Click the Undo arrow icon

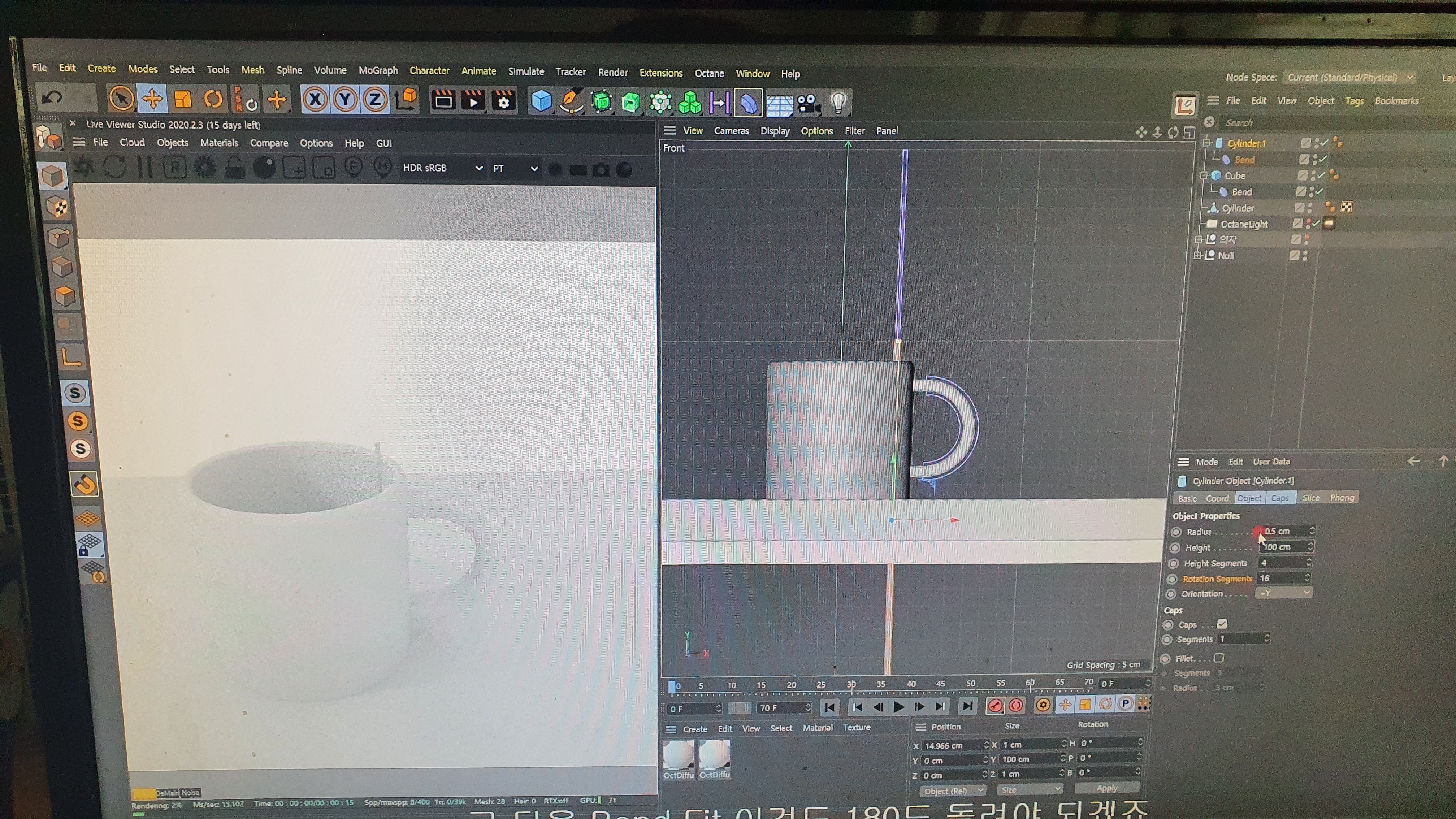pyautogui.click(x=52, y=98)
